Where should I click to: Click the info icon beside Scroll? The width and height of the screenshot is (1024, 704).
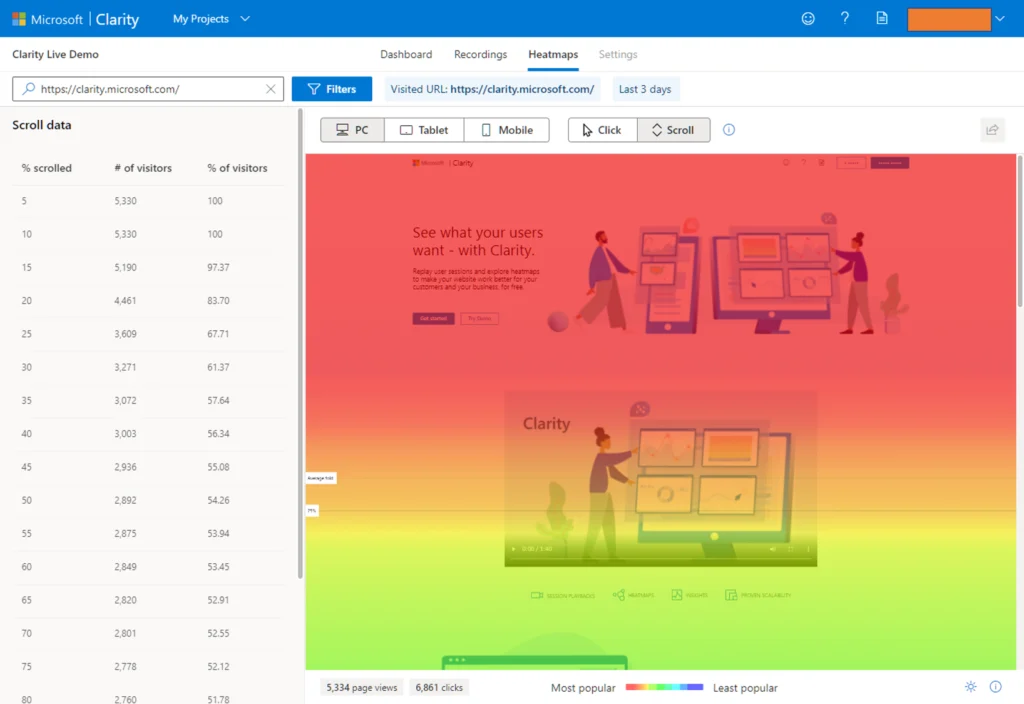[x=729, y=130]
